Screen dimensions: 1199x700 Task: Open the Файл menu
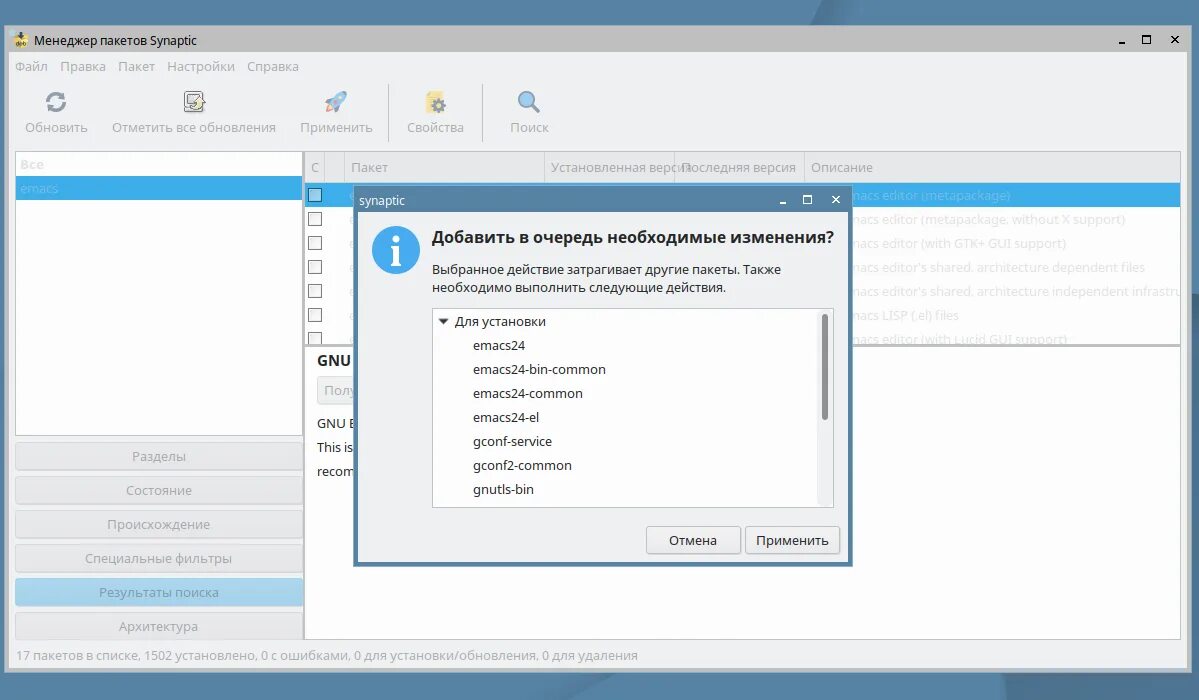[x=31, y=67]
